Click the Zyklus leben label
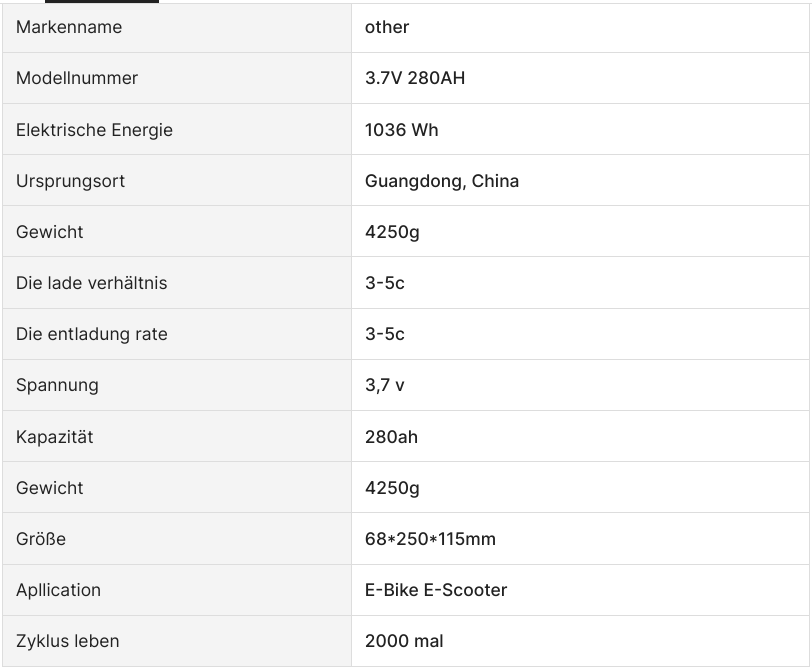The width and height of the screenshot is (812, 672). coord(67,641)
